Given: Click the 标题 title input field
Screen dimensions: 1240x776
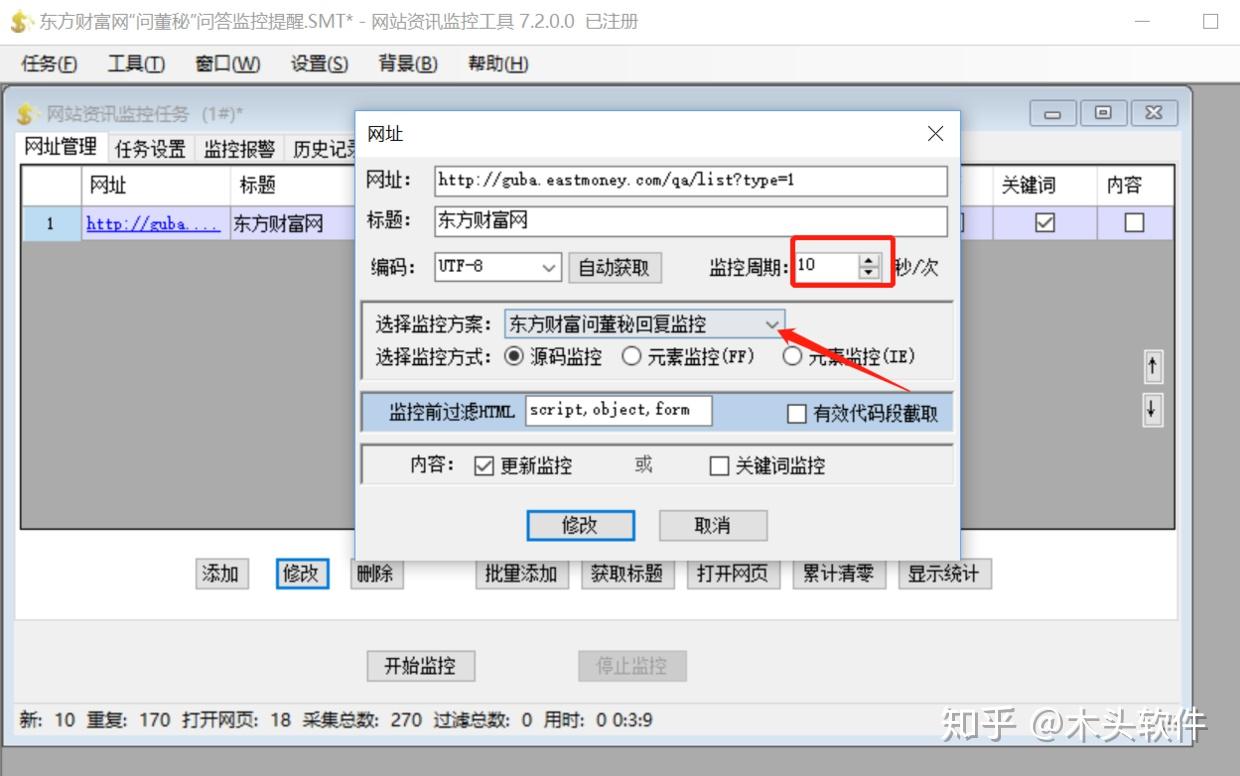Looking at the screenshot, I should (691, 221).
